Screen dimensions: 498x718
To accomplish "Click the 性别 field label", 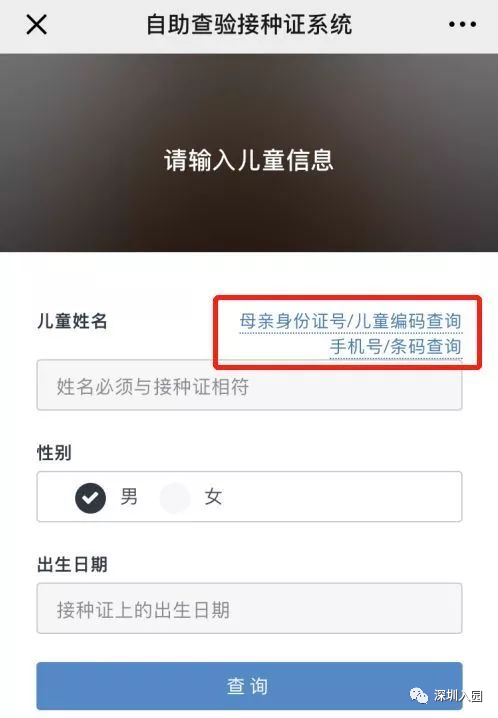I will click(x=54, y=453).
